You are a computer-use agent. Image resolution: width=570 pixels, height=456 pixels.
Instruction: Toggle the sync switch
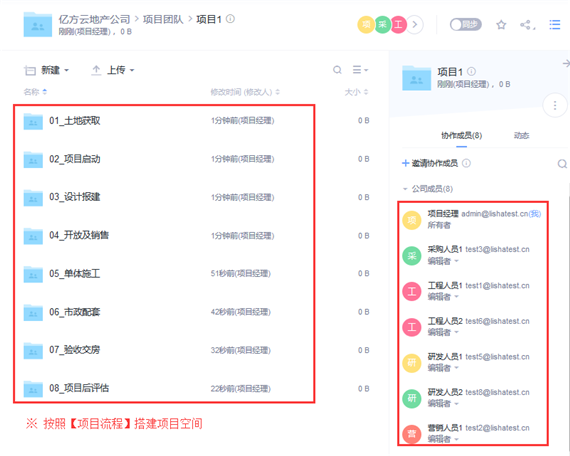[x=465, y=25]
